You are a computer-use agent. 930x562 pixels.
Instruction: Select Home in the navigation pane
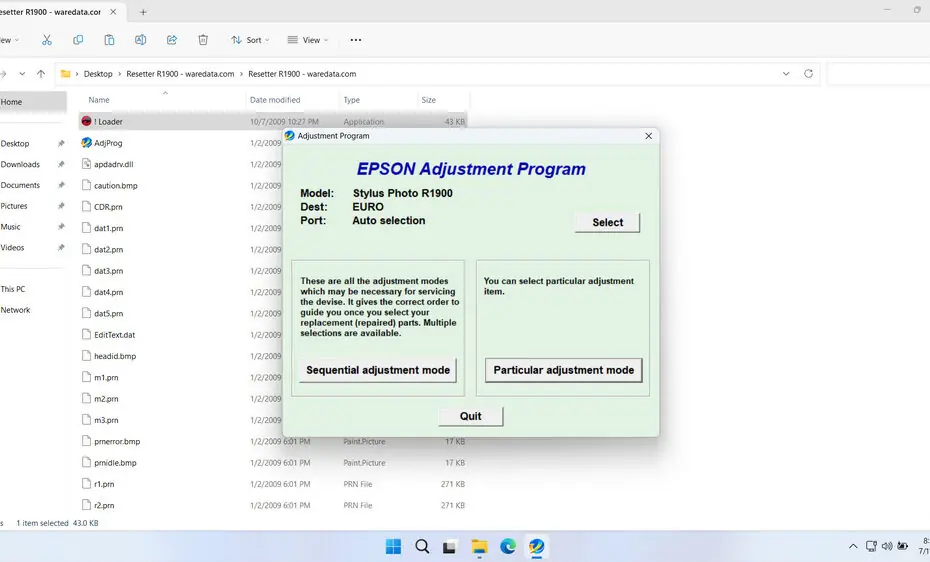pos(33,102)
